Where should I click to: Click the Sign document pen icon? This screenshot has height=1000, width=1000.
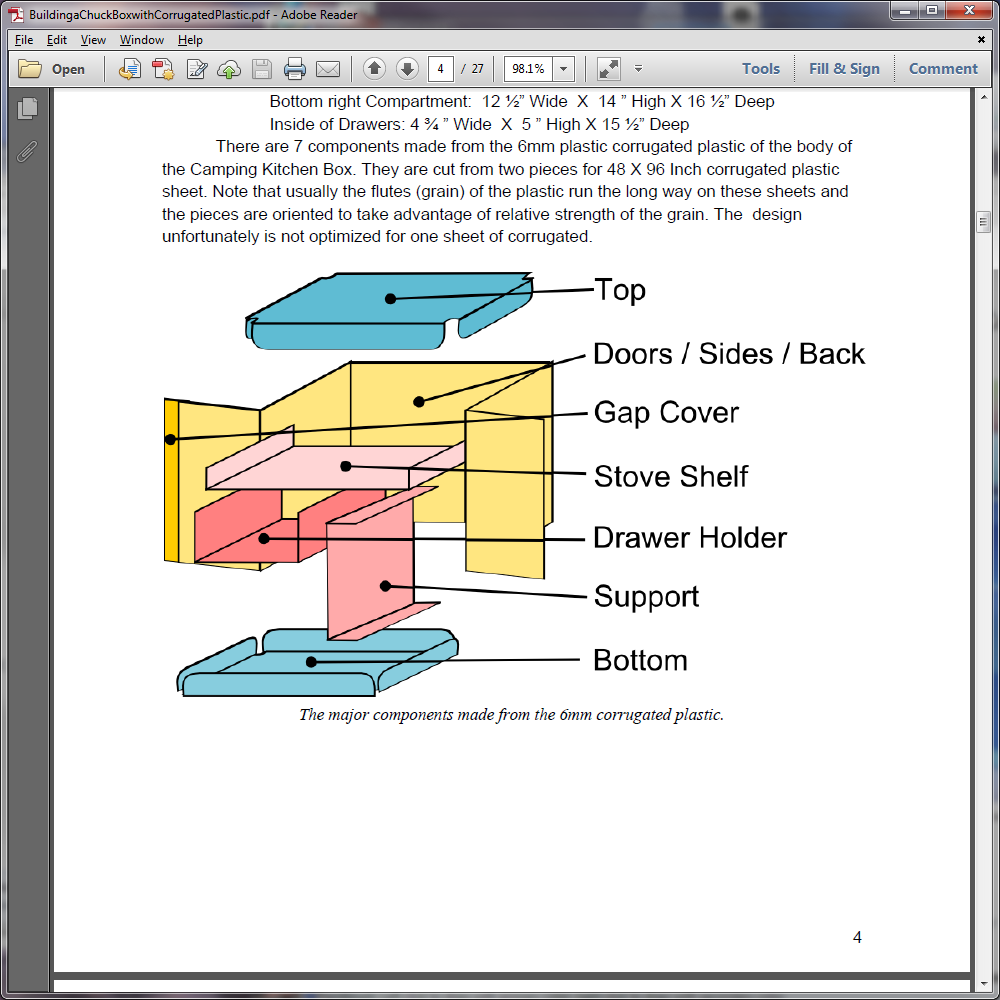point(197,69)
